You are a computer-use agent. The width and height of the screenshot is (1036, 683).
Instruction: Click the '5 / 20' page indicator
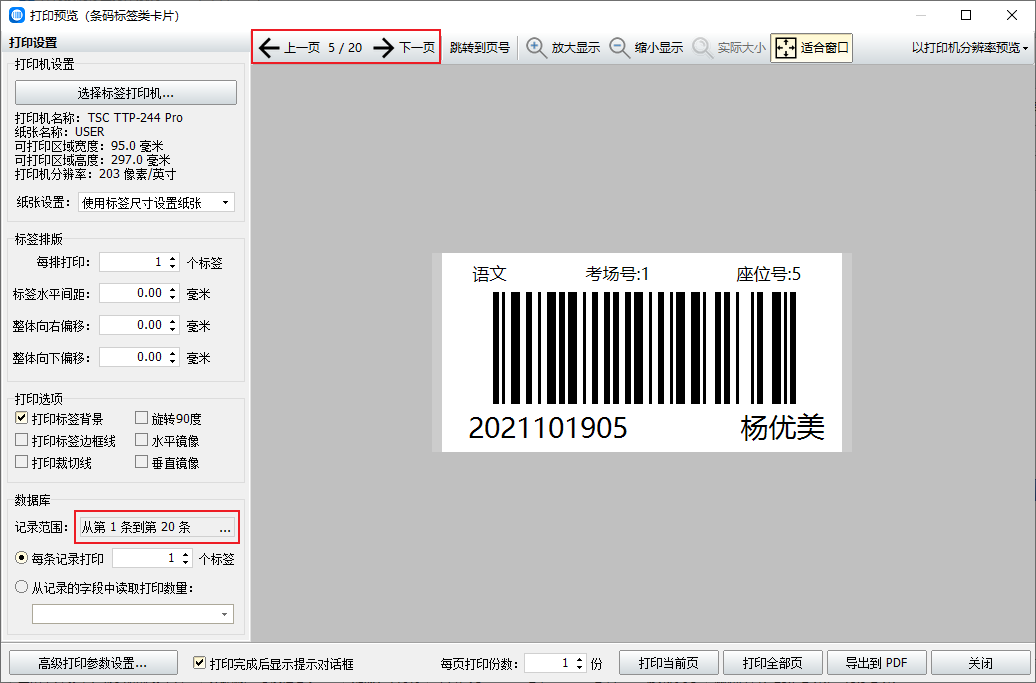pos(345,48)
